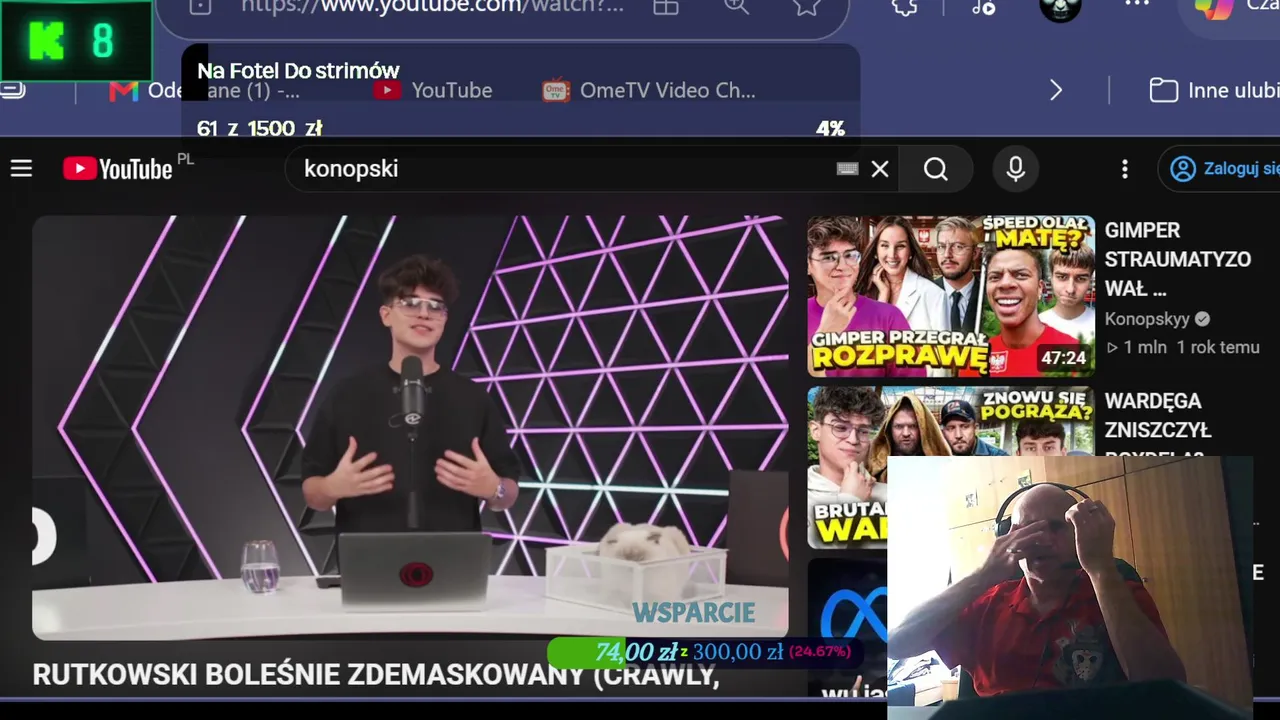Click the favorite star in address bar
Viewport: 1280px width, 720px height.
click(x=806, y=7)
